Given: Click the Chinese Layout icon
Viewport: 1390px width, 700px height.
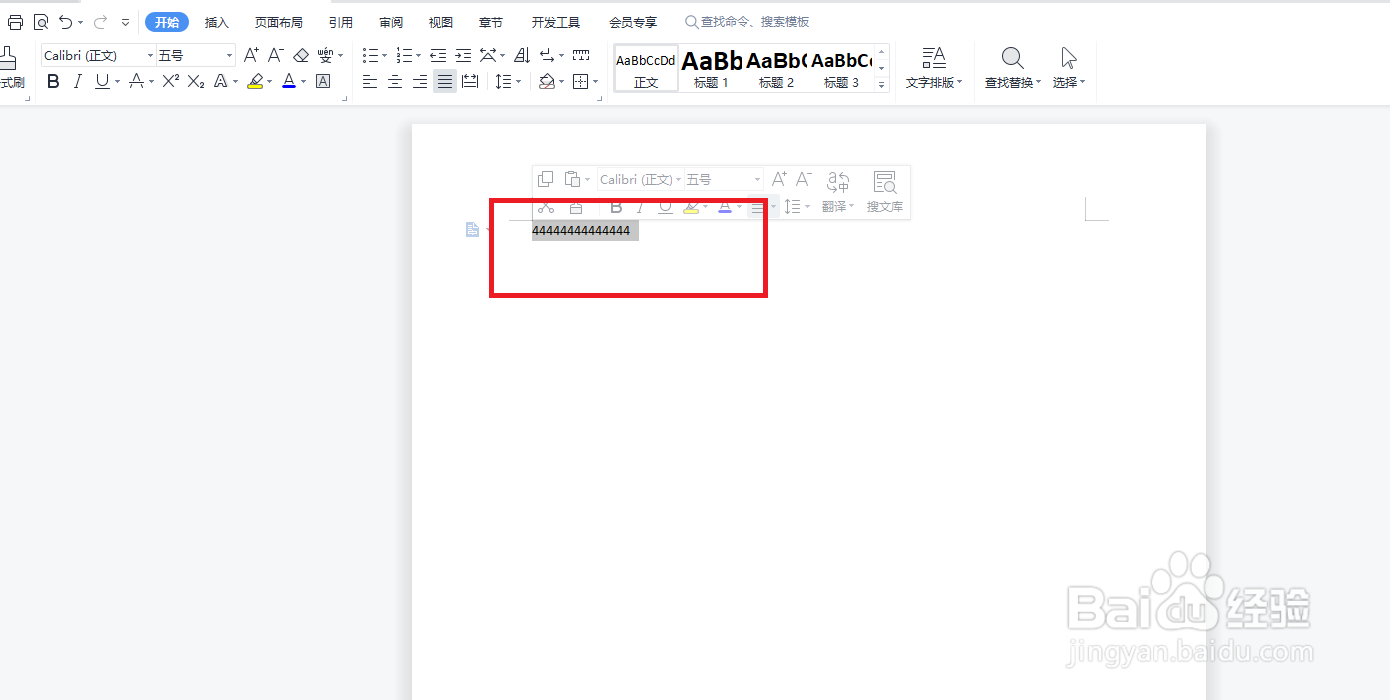Looking at the screenshot, I should (x=488, y=55).
